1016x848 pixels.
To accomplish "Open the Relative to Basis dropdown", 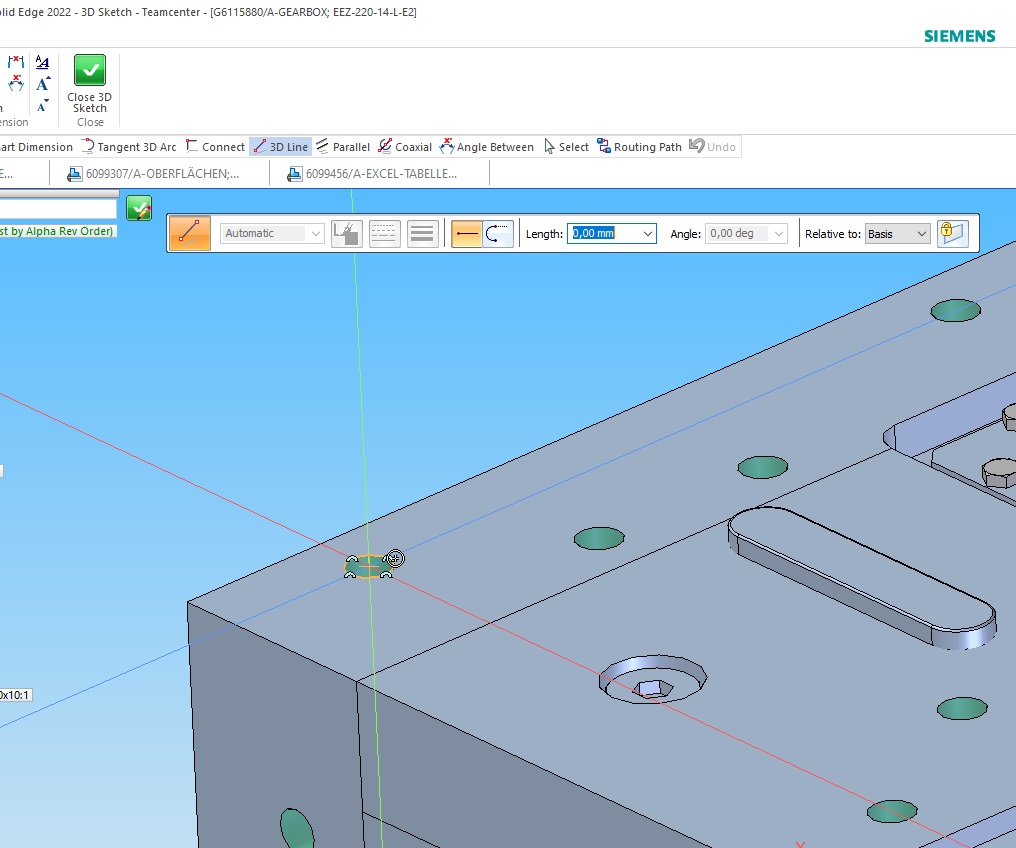I will point(897,234).
